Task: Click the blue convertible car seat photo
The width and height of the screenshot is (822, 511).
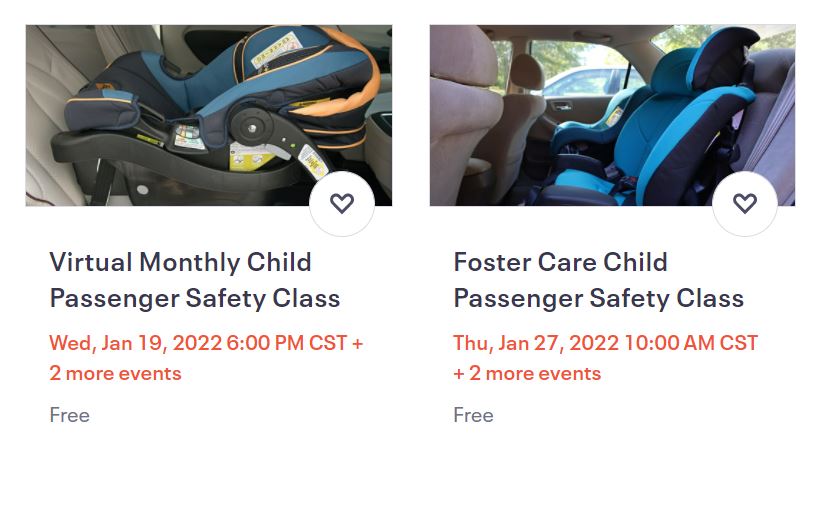Action: point(612,115)
